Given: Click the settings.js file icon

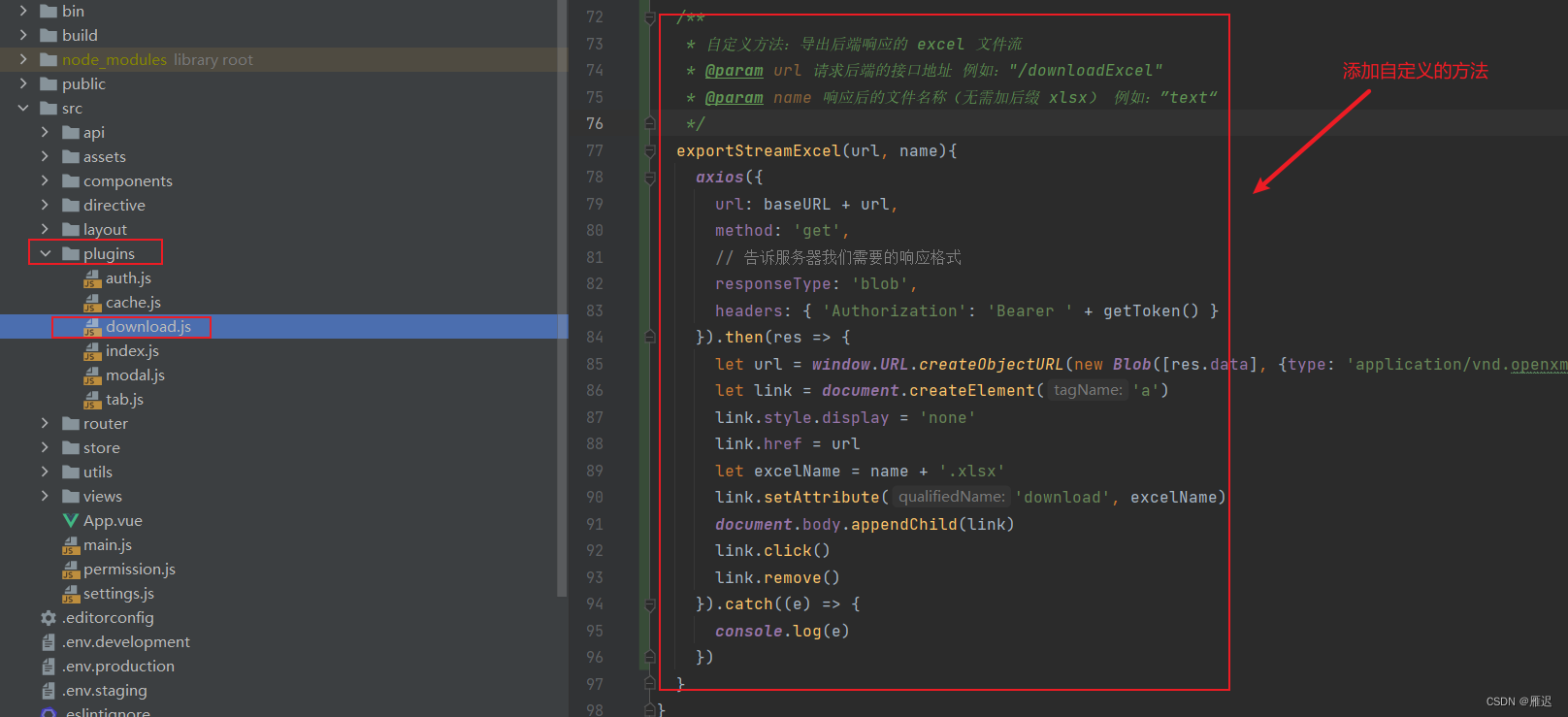Looking at the screenshot, I should point(71,594).
